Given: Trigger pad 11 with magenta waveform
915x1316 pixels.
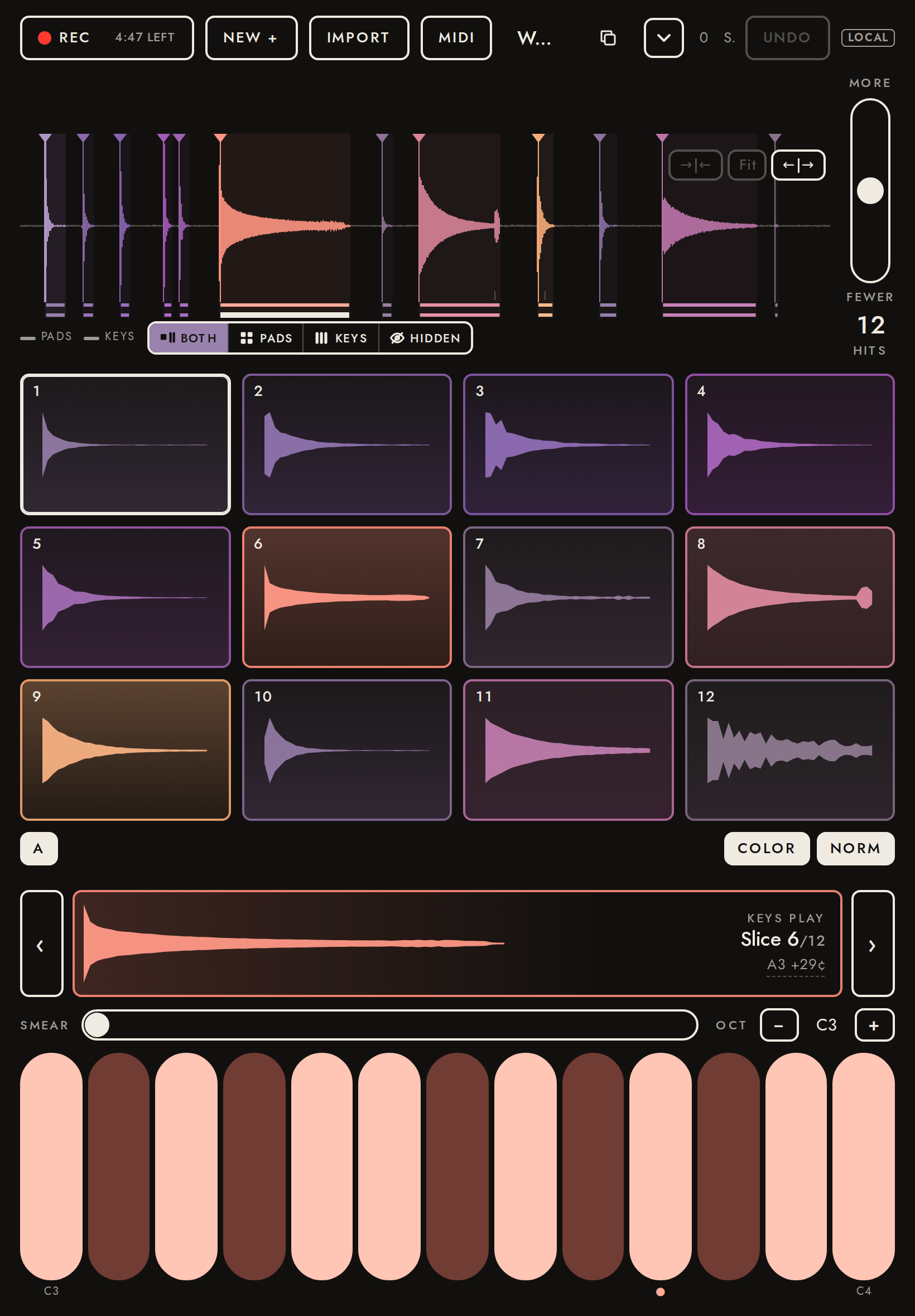Looking at the screenshot, I should click(x=568, y=750).
